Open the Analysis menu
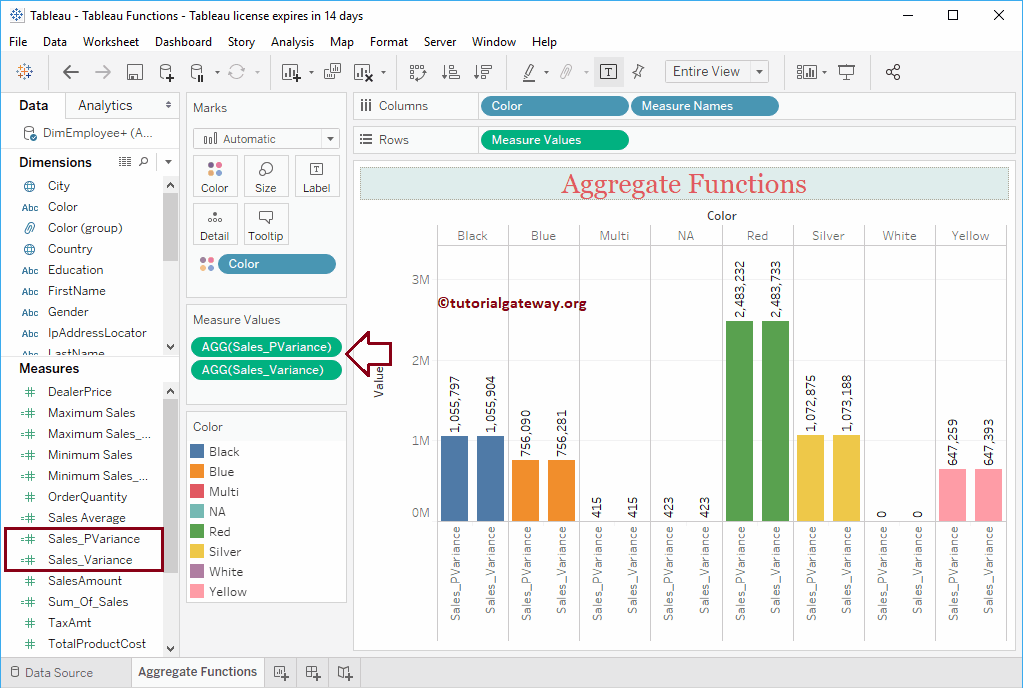The width and height of the screenshot is (1023, 688). [292, 42]
